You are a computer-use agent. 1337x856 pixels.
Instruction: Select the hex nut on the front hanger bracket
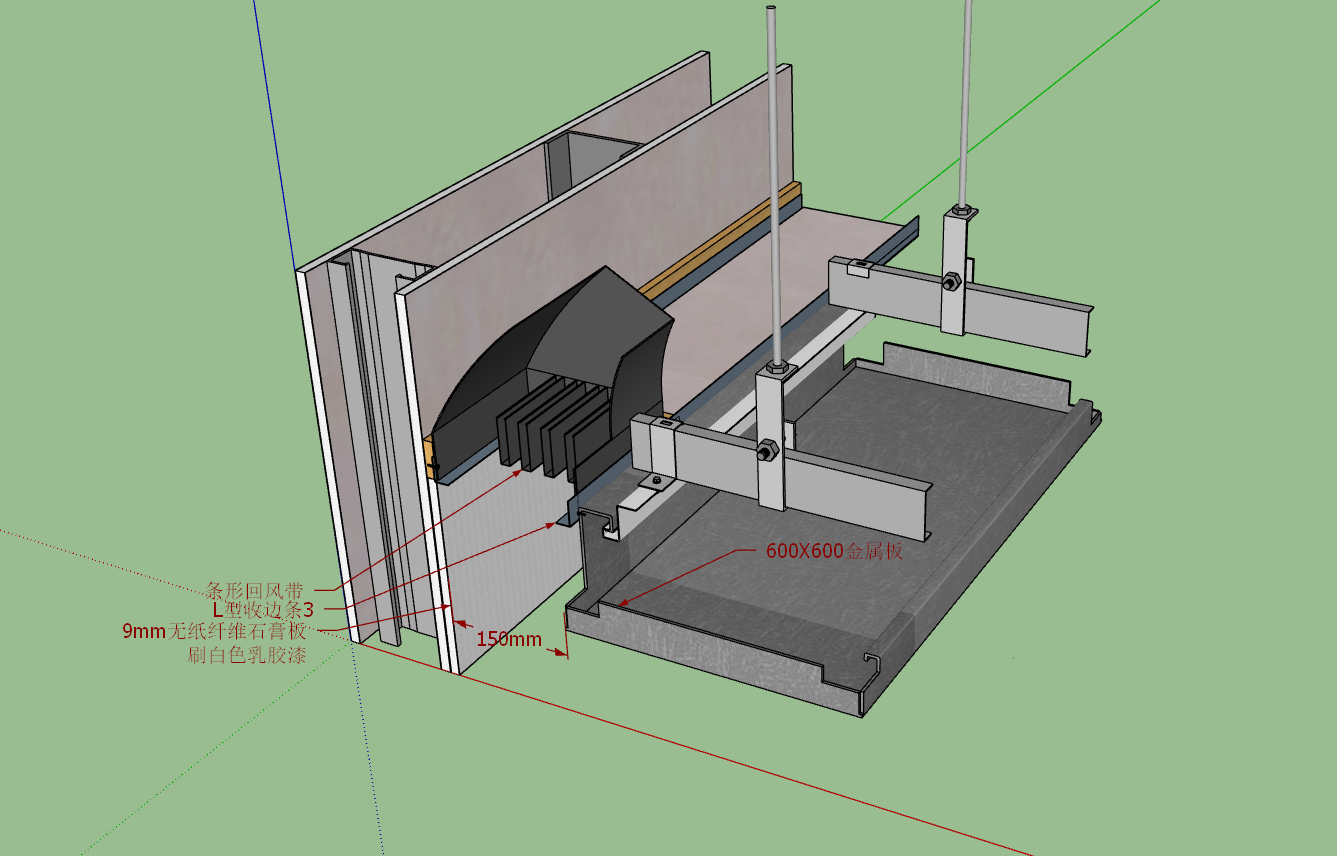tap(768, 452)
